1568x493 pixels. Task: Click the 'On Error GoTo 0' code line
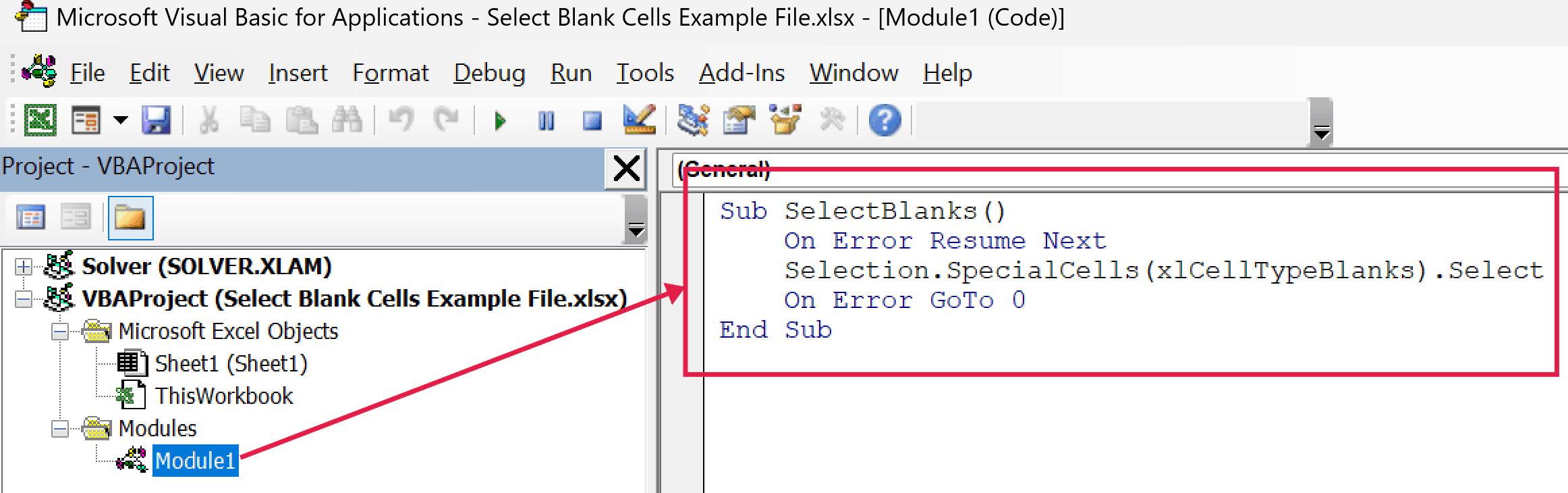pyautogui.click(x=905, y=301)
